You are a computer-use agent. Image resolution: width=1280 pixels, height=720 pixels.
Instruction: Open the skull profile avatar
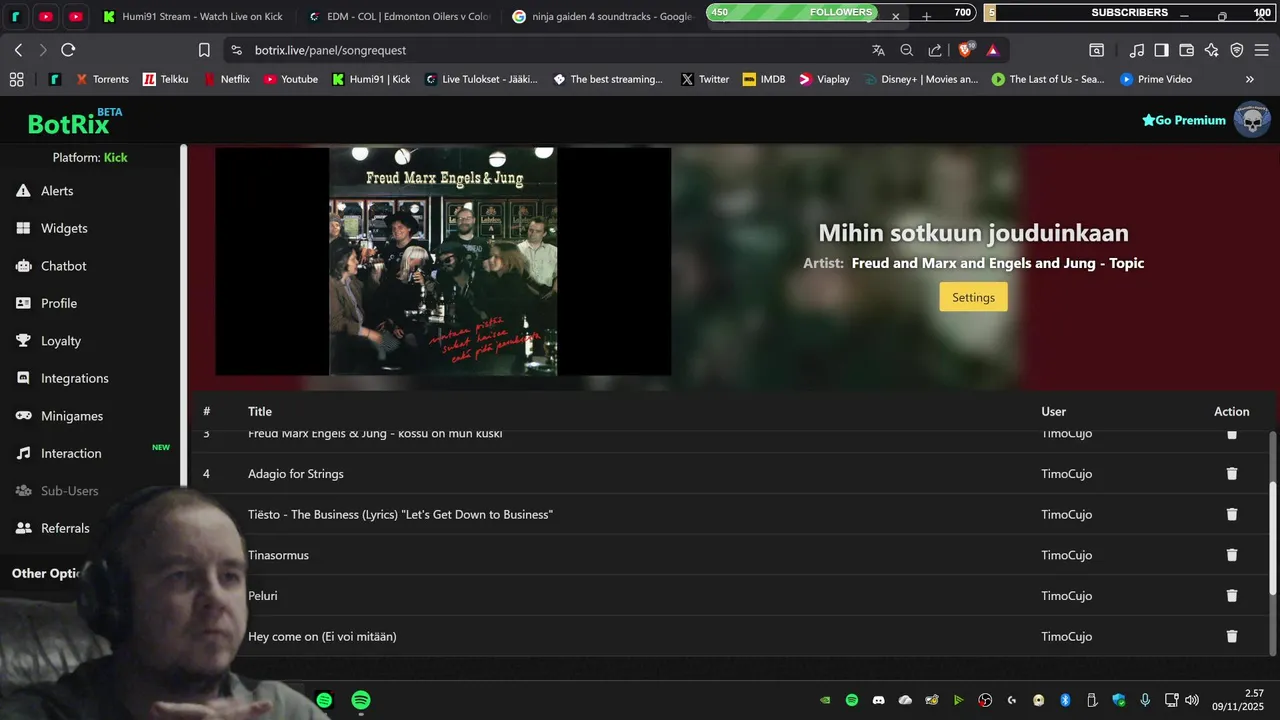coord(1252,120)
